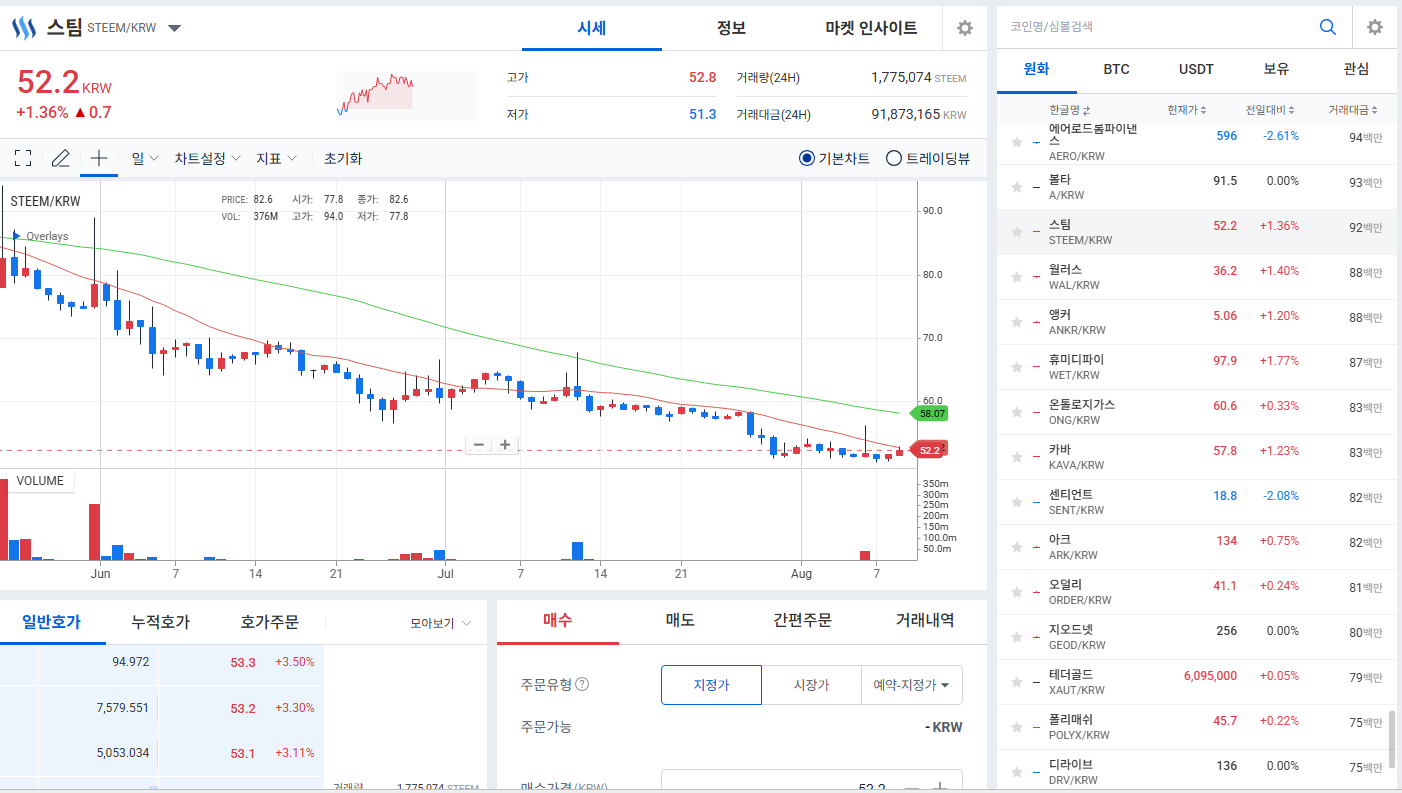Expand the chart Overlays triangle
Viewport: 1402px width, 793px height.
coord(16,236)
